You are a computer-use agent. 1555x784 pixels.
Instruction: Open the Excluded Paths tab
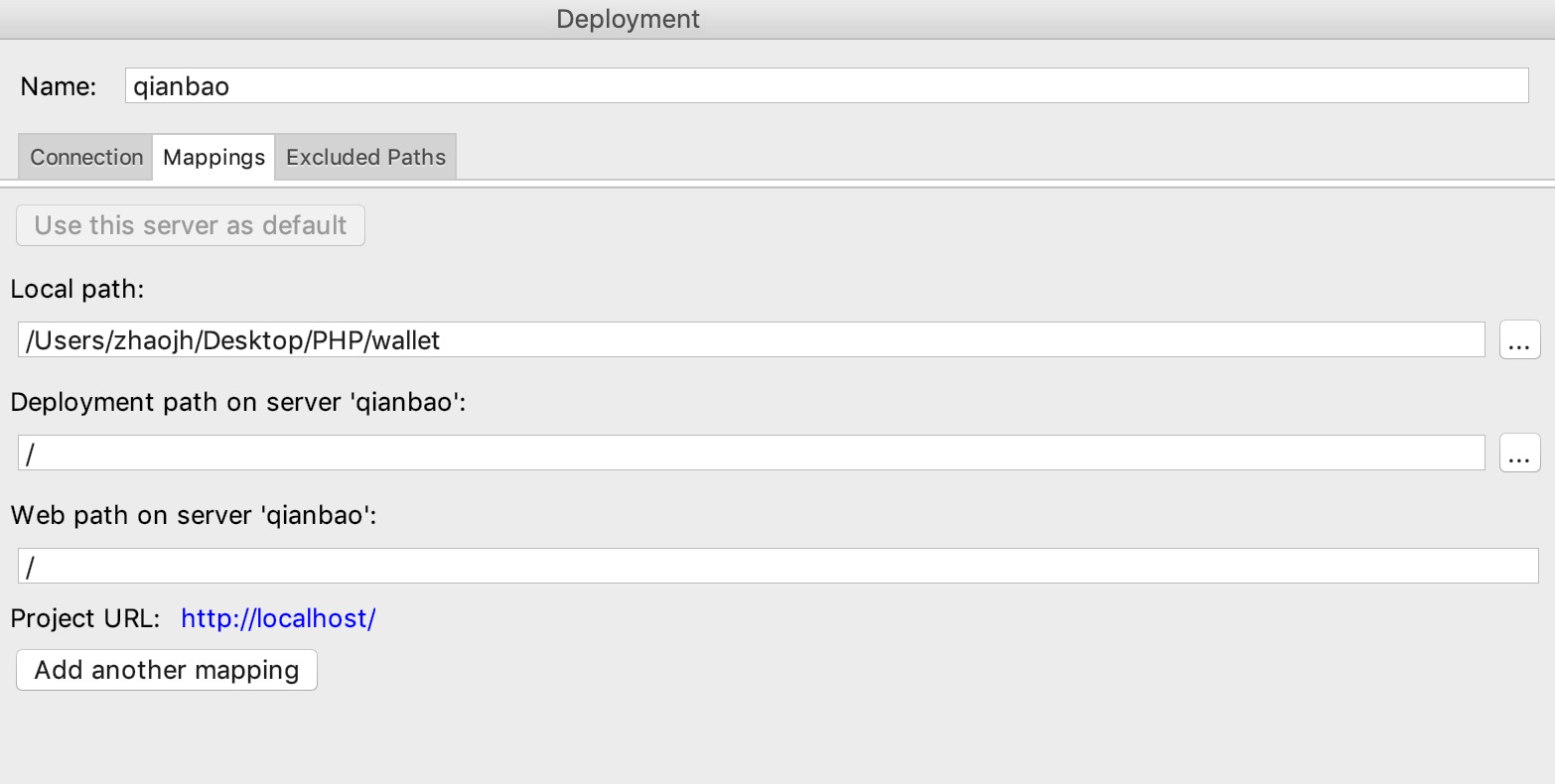pos(365,157)
